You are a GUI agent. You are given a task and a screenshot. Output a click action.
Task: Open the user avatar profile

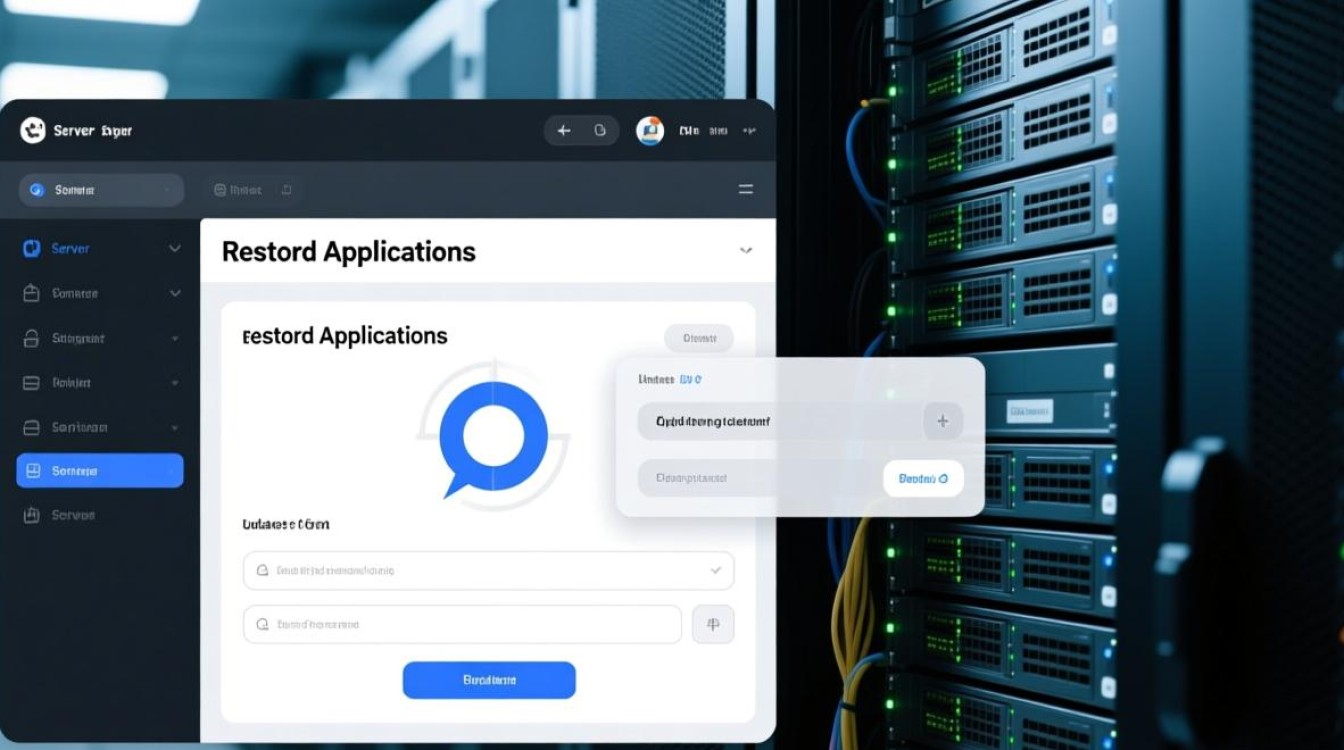click(x=650, y=130)
